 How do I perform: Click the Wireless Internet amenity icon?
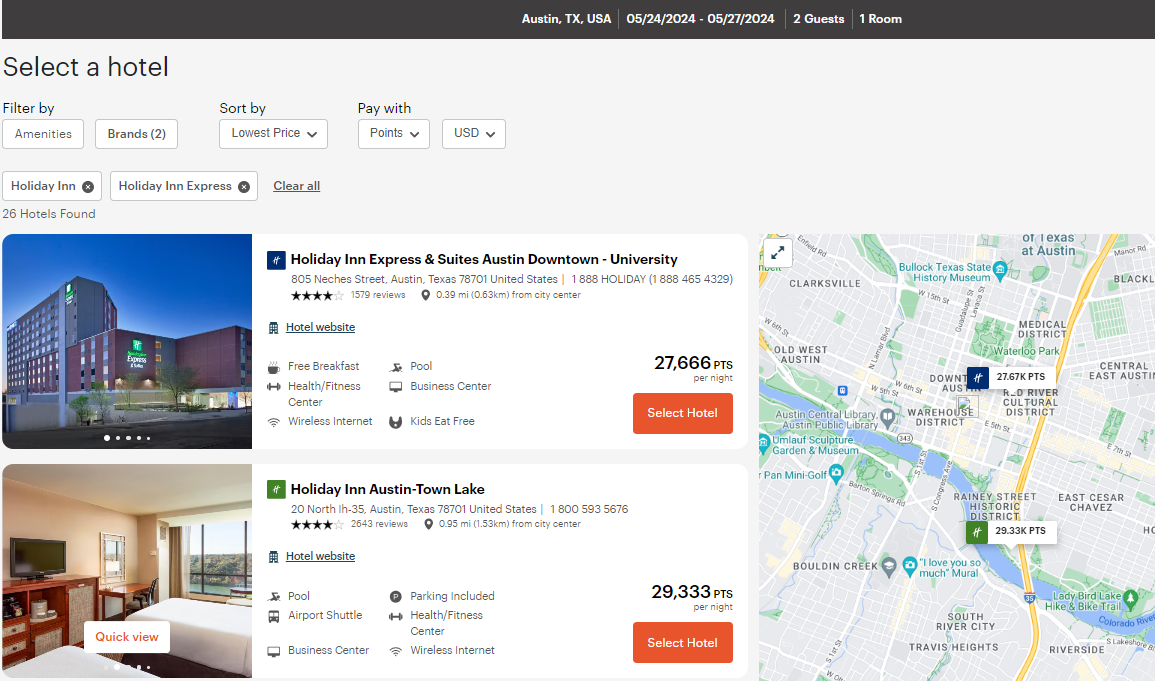pyautogui.click(x=273, y=421)
